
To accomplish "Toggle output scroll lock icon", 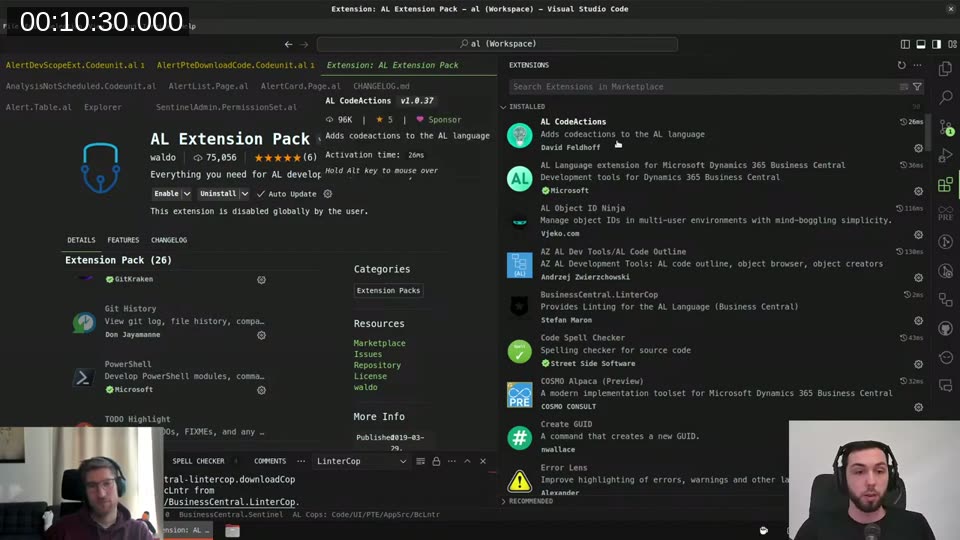I will pos(436,461).
